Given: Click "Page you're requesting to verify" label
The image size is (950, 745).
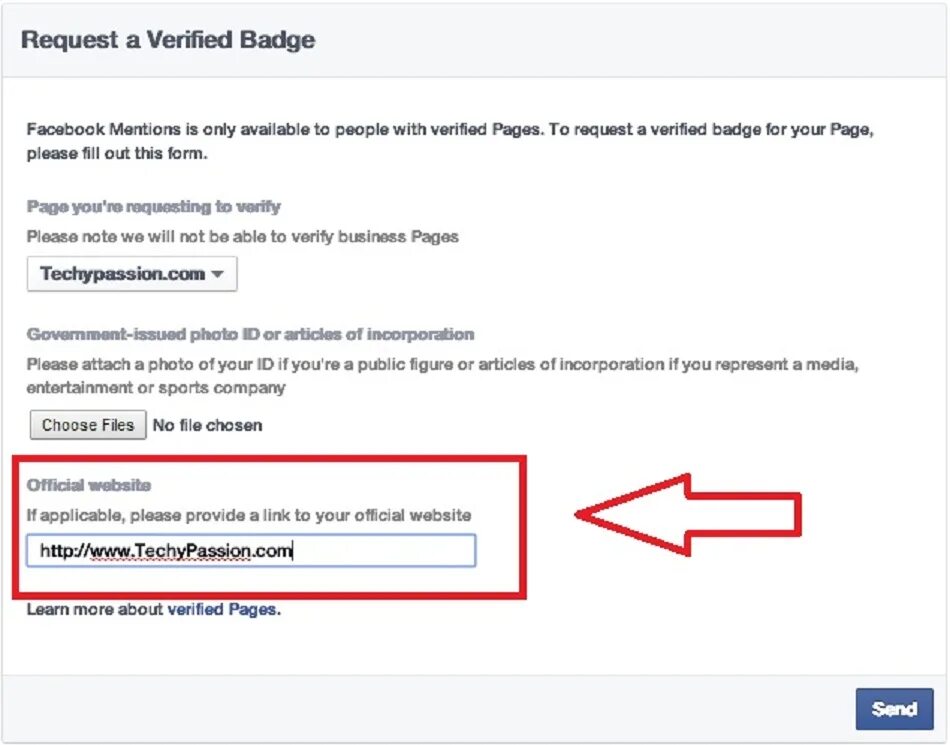Looking at the screenshot, I should [x=153, y=207].
